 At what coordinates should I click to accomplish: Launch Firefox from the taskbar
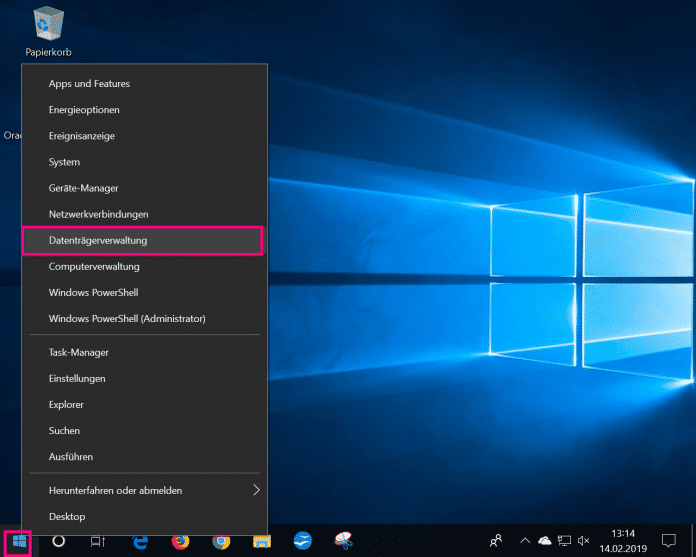pyautogui.click(x=181, y=542)
